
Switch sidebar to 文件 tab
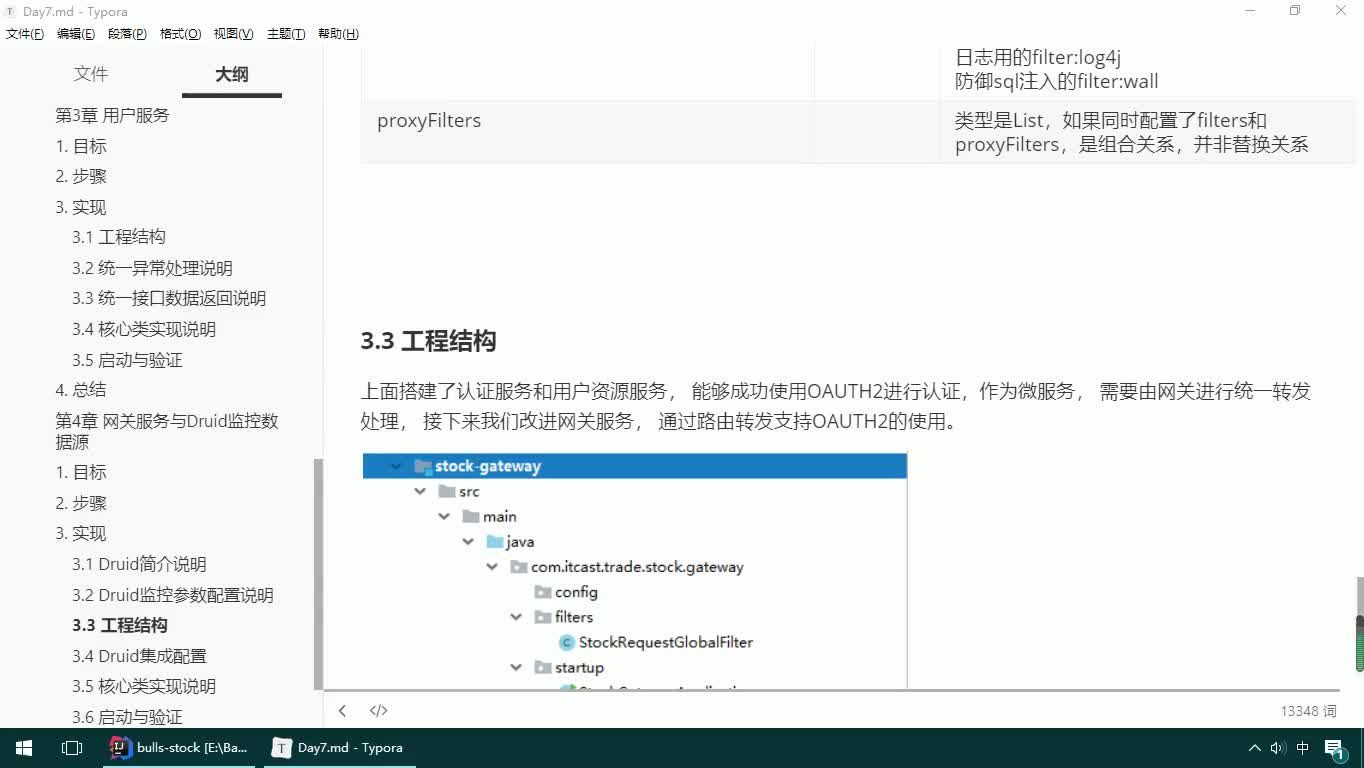91,74
